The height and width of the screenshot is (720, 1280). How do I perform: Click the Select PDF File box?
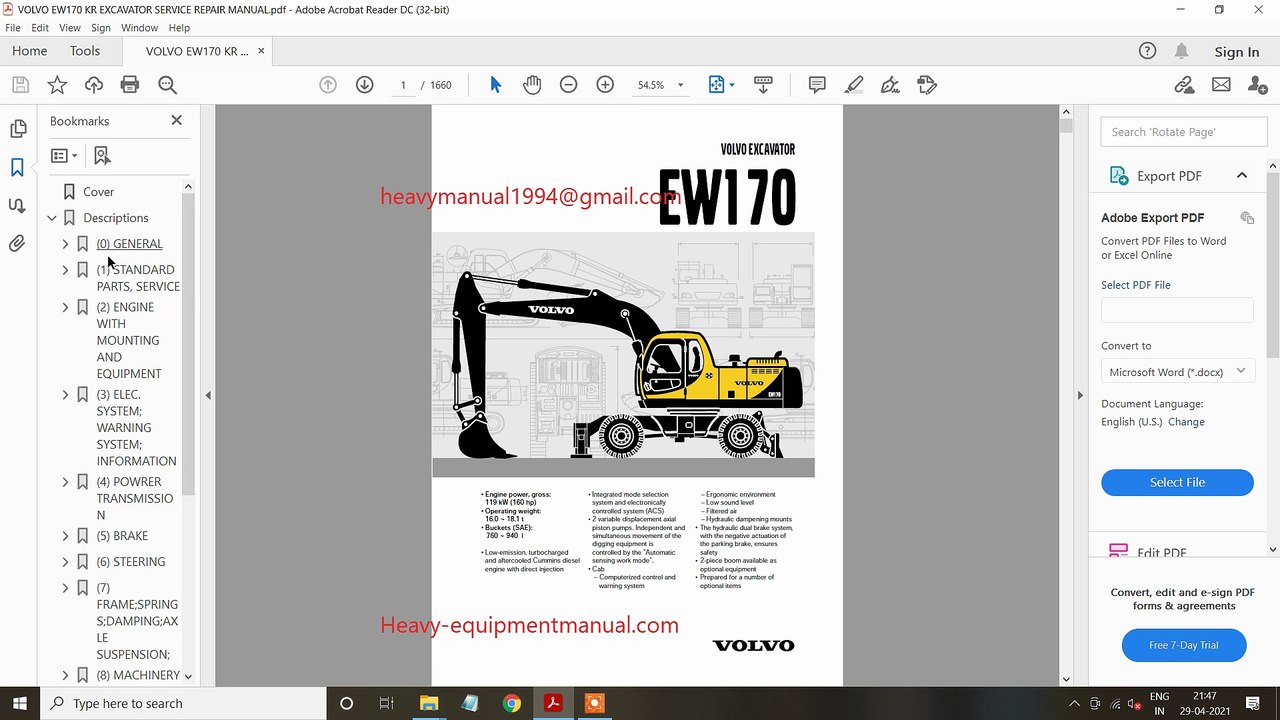1177,310
